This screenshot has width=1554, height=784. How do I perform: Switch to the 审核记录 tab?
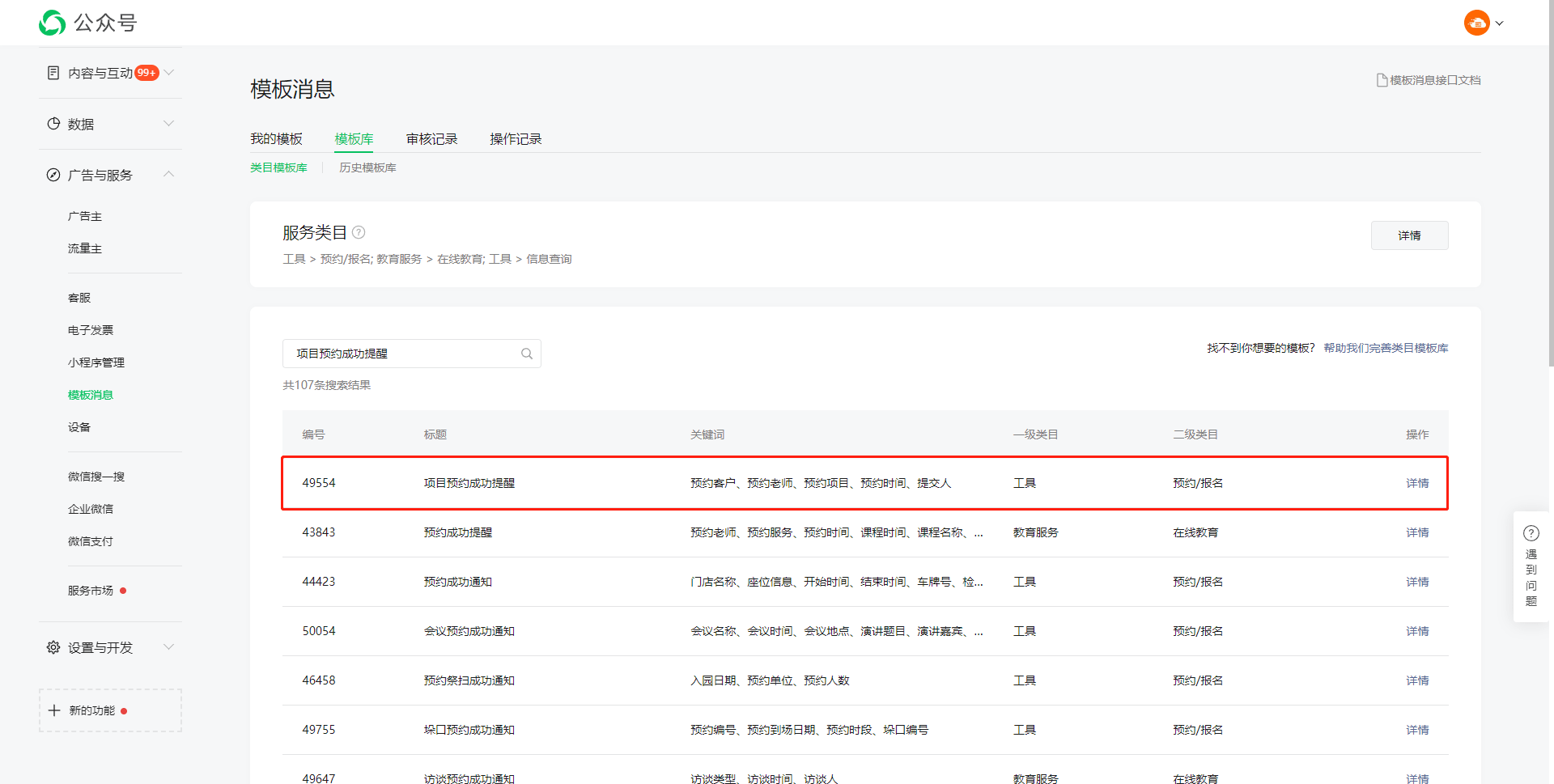(431, 139)
